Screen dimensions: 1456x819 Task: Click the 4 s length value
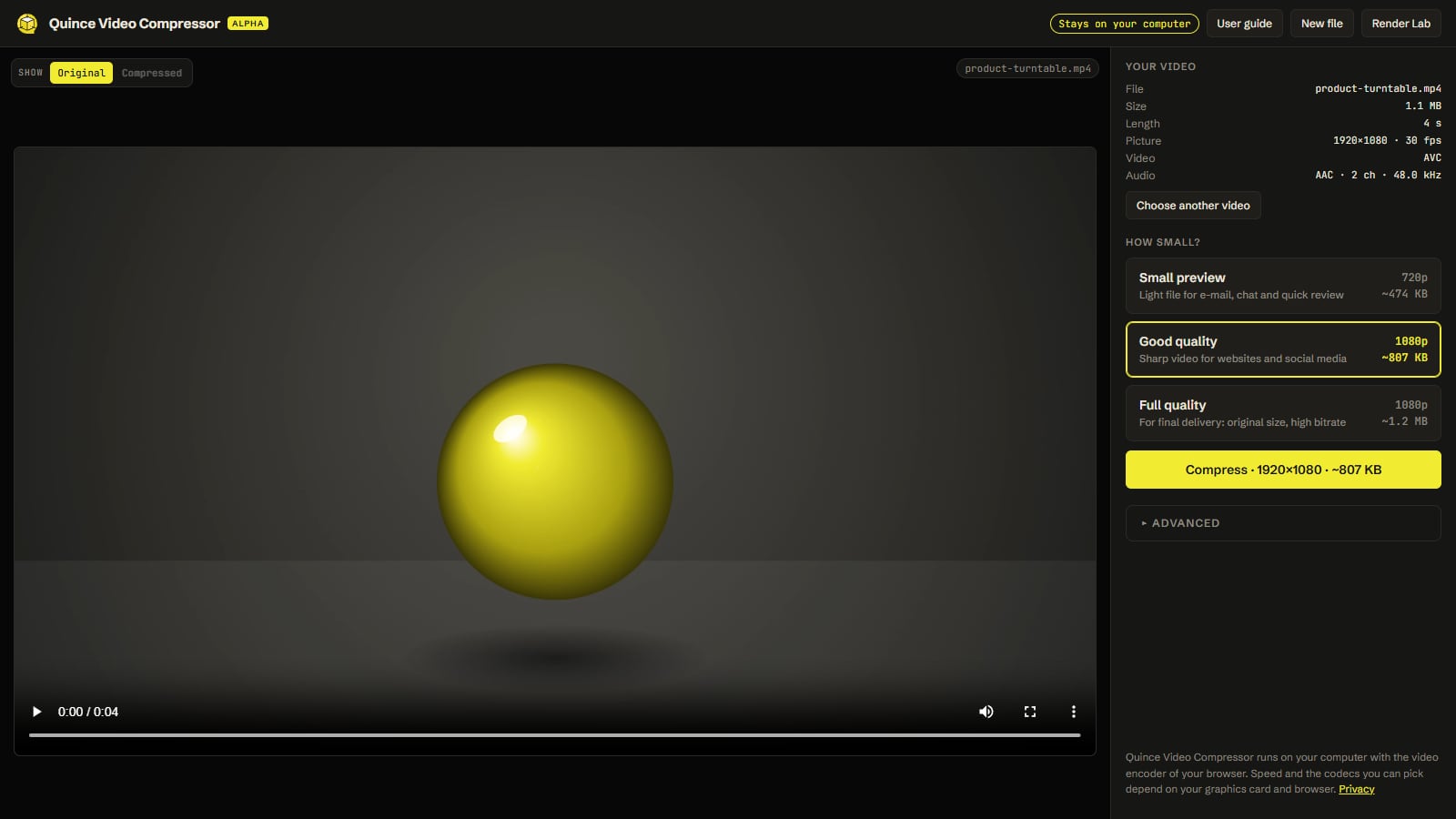coord(1432,123)
